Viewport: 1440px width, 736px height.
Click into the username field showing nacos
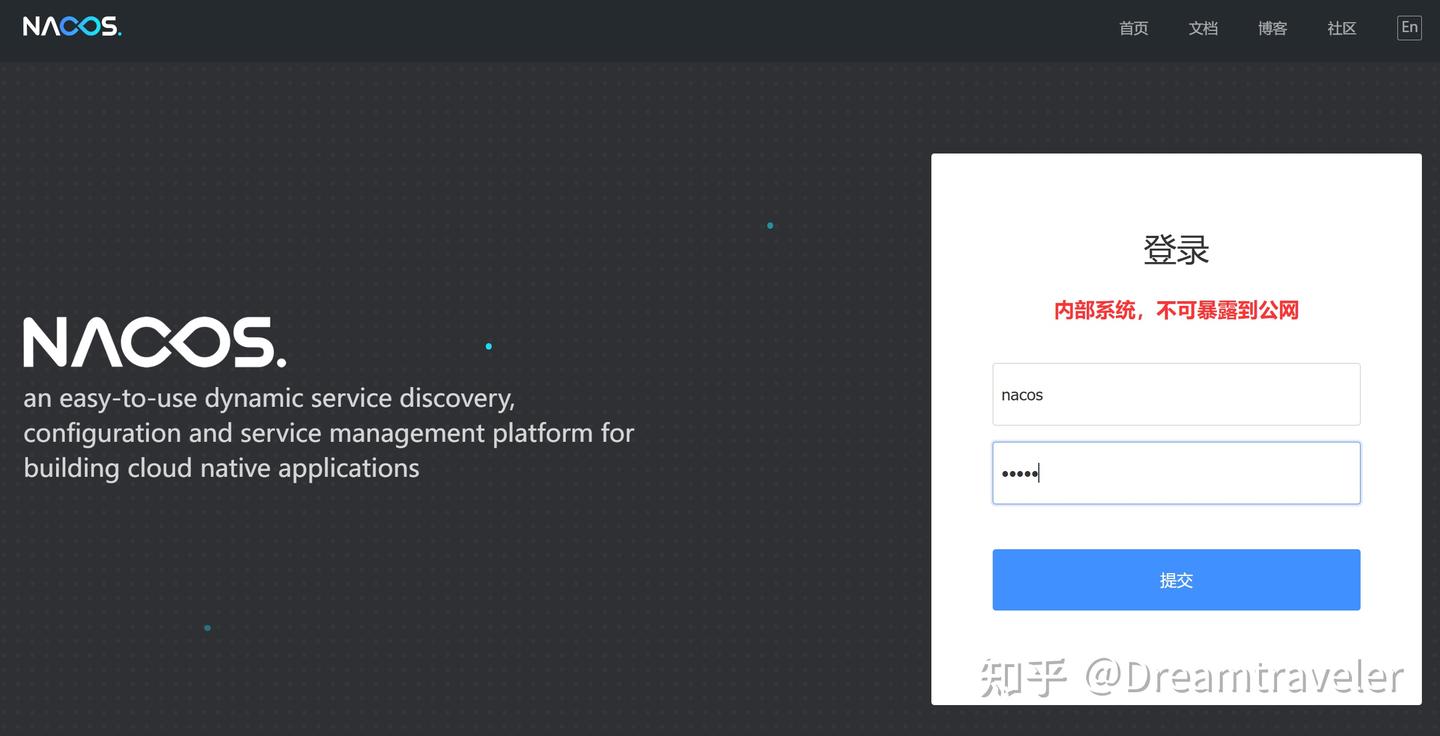coord(1176,394)
